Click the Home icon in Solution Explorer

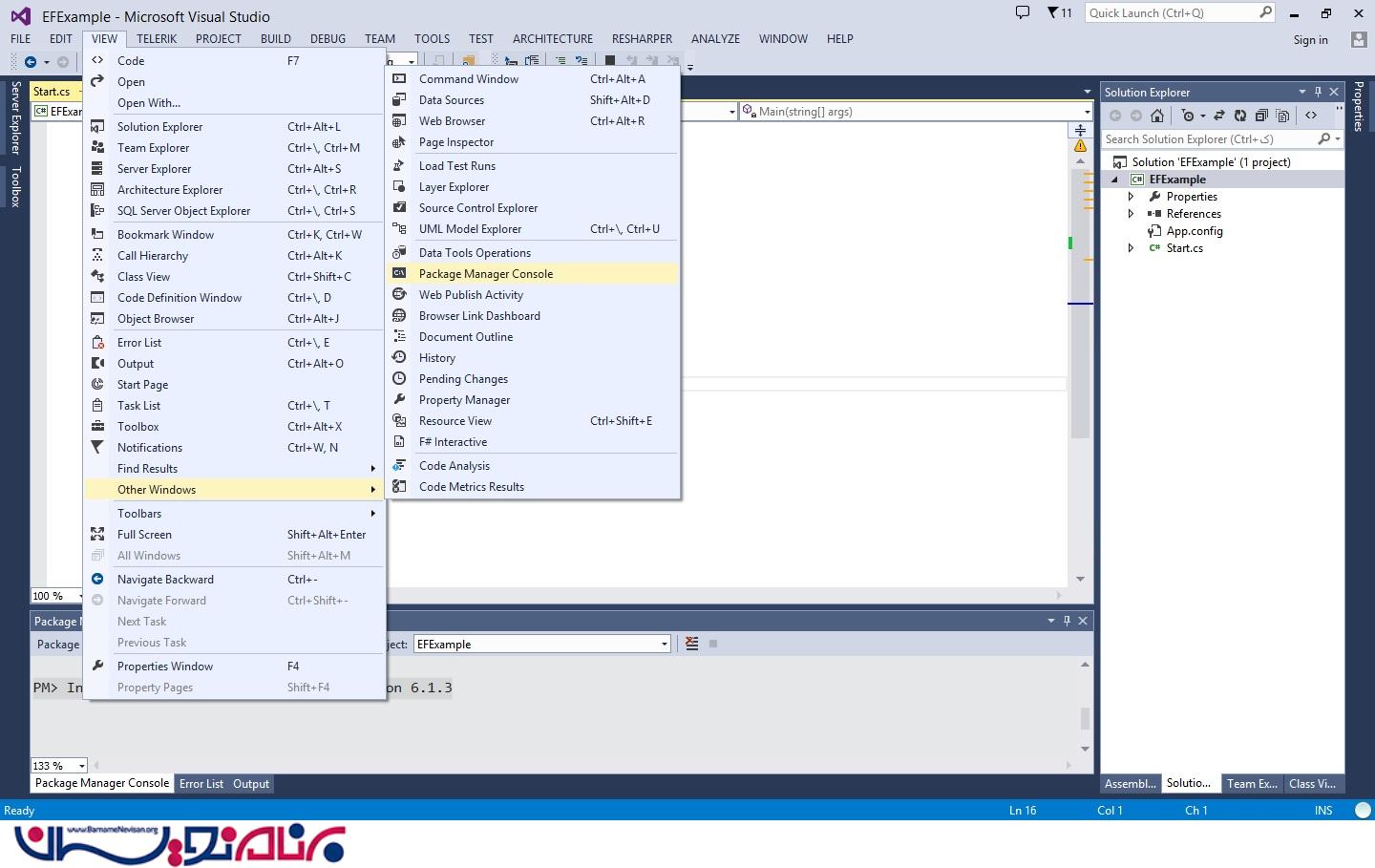coord(1156,116)
